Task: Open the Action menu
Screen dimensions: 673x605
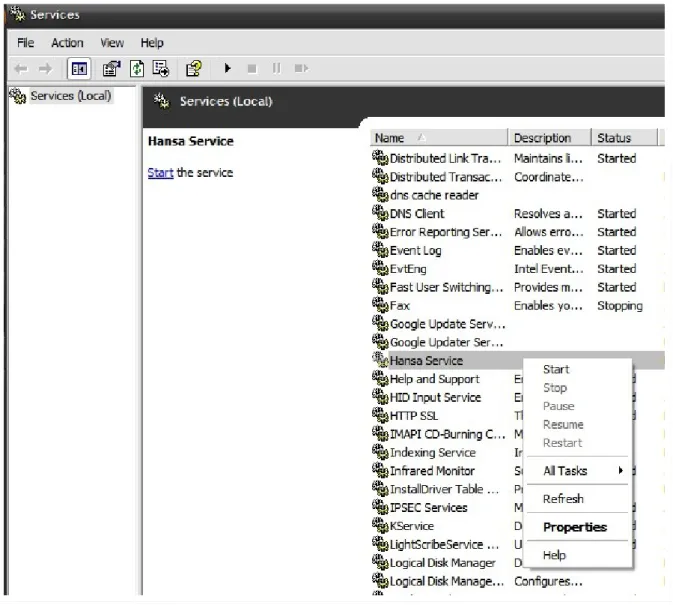Action: [x=67, y=42]
